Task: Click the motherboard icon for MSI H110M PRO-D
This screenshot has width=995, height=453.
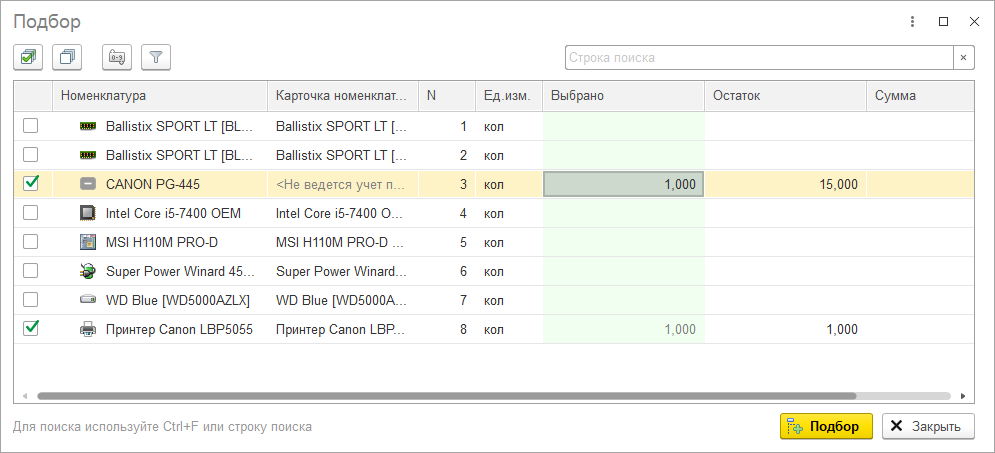Action: point(88,242)
